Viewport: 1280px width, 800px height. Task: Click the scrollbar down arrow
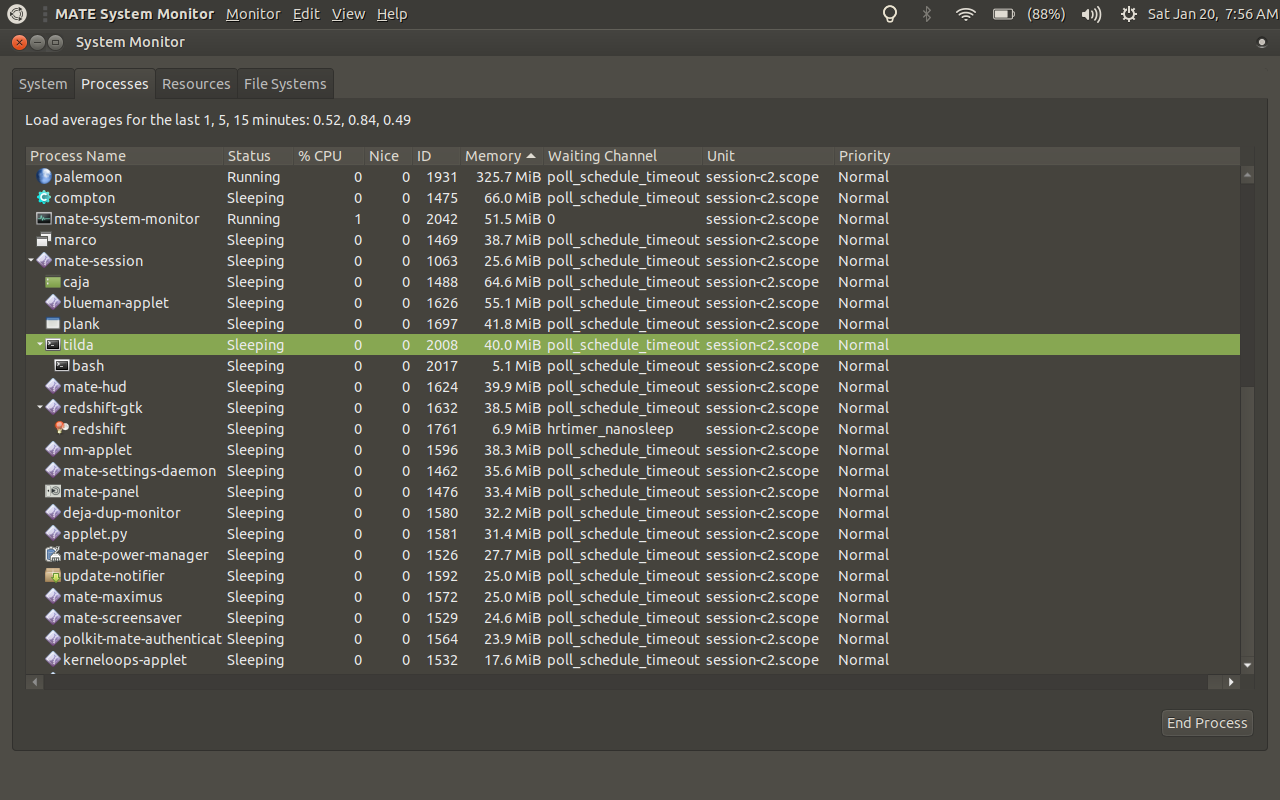1247,665
